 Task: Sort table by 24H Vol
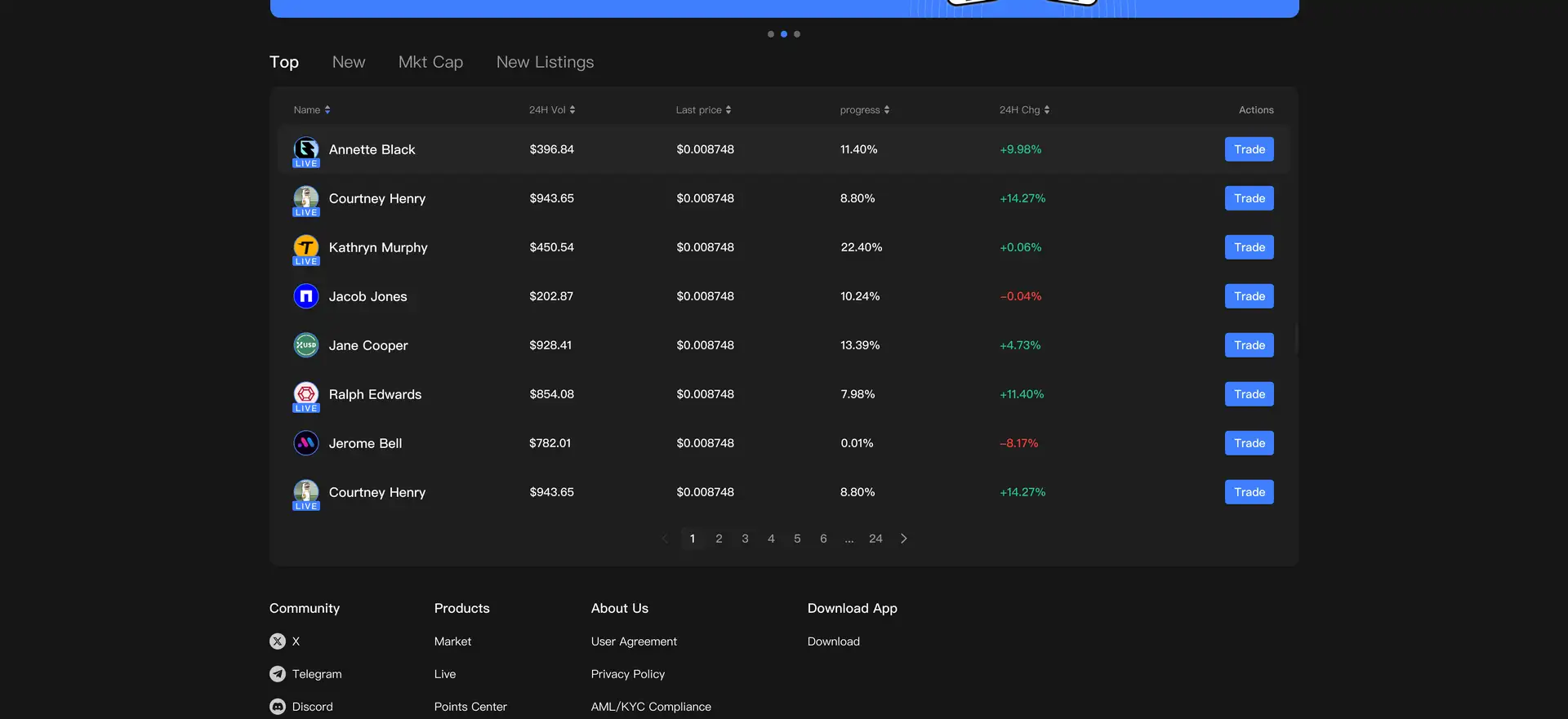(552, 110)
